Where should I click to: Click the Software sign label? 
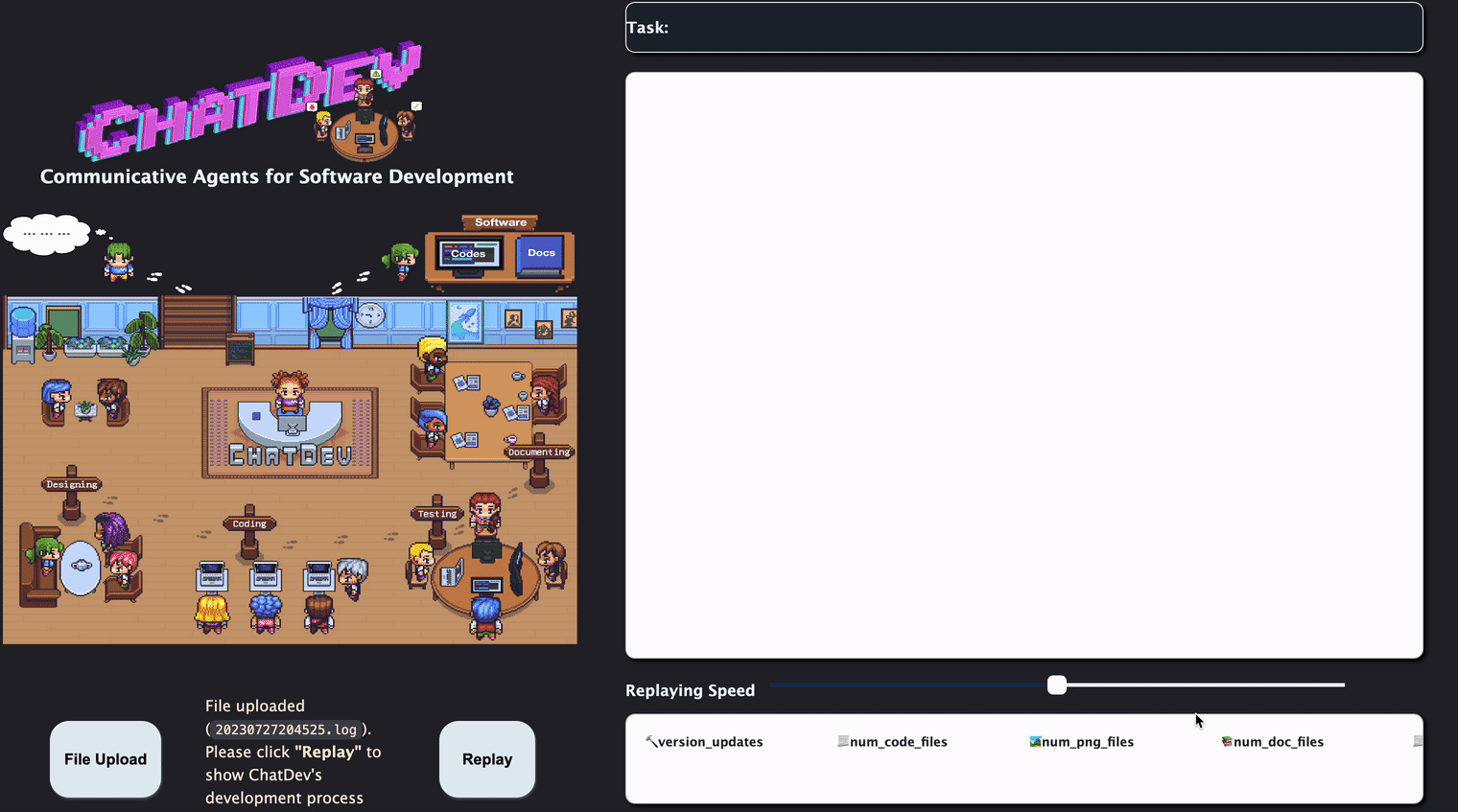point(501,222)
